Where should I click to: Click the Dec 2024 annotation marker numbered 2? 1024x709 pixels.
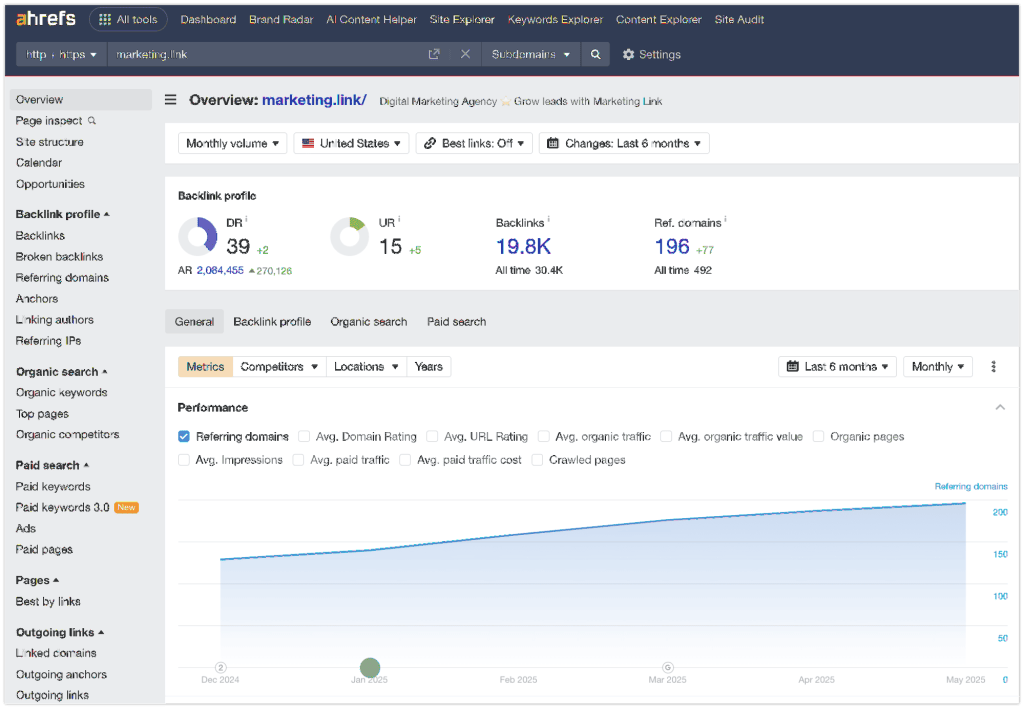[221, 667]
